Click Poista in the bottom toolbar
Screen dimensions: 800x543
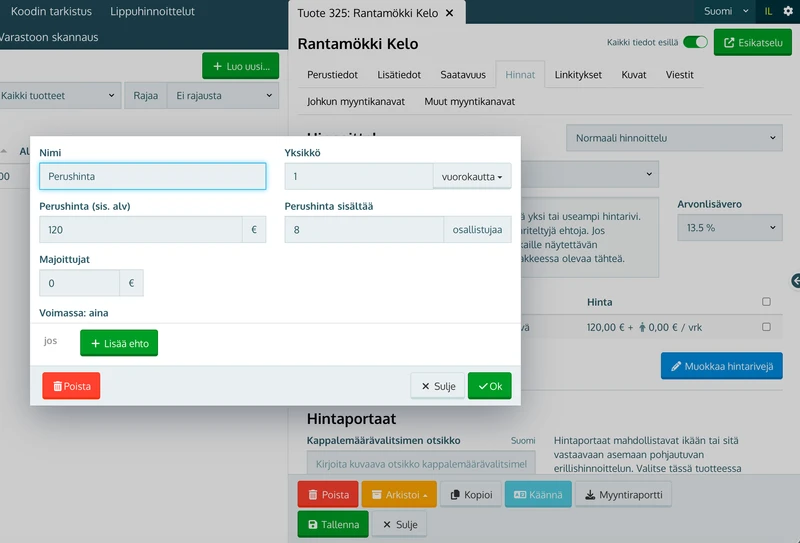point(328,495)
